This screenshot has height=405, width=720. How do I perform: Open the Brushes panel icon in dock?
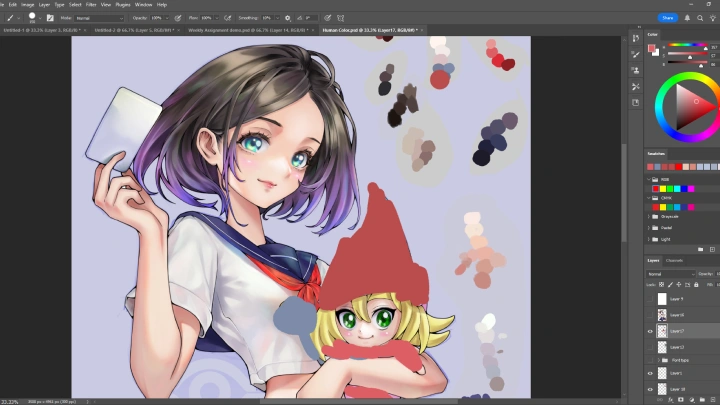pos(636,54)
